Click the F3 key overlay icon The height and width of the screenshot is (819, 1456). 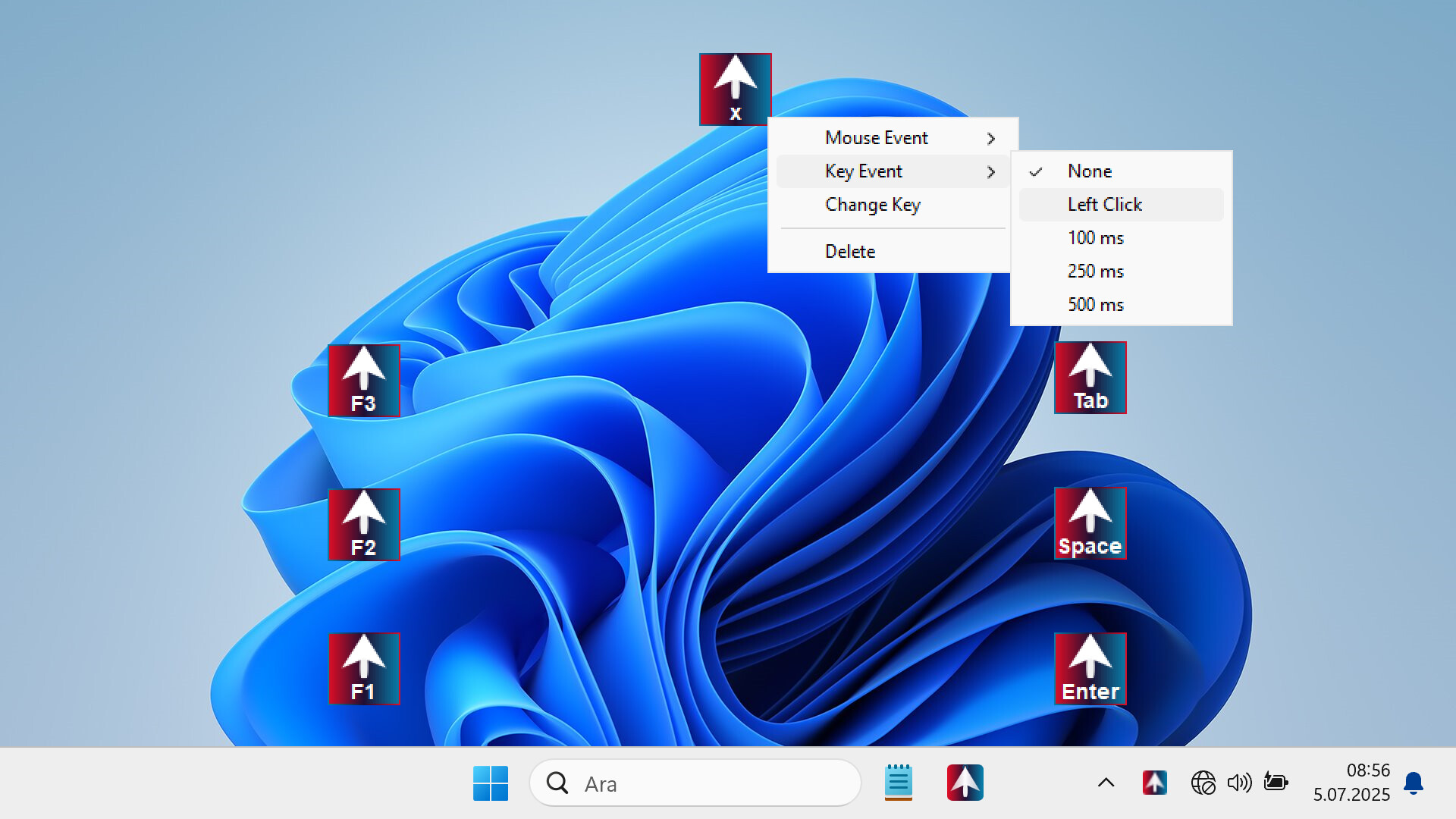(x=364, y=380)
